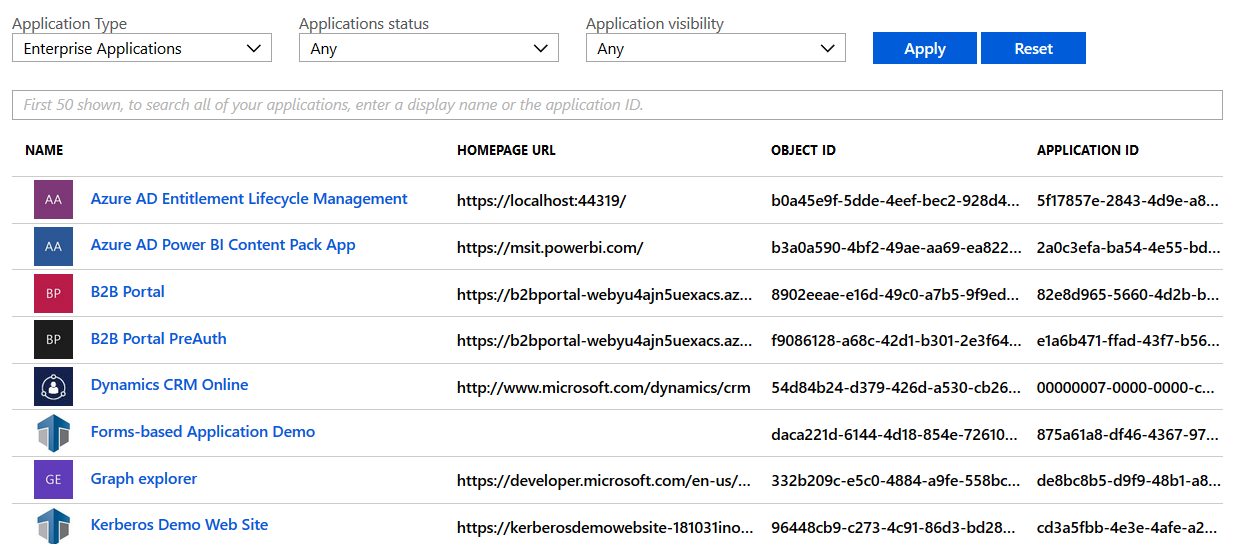Image resolution: width=1246 pixels, height=544 pixels.
Task: Select the https://developer.microsoft.com/en-us/ URL cell
Action: coord(604,481)
